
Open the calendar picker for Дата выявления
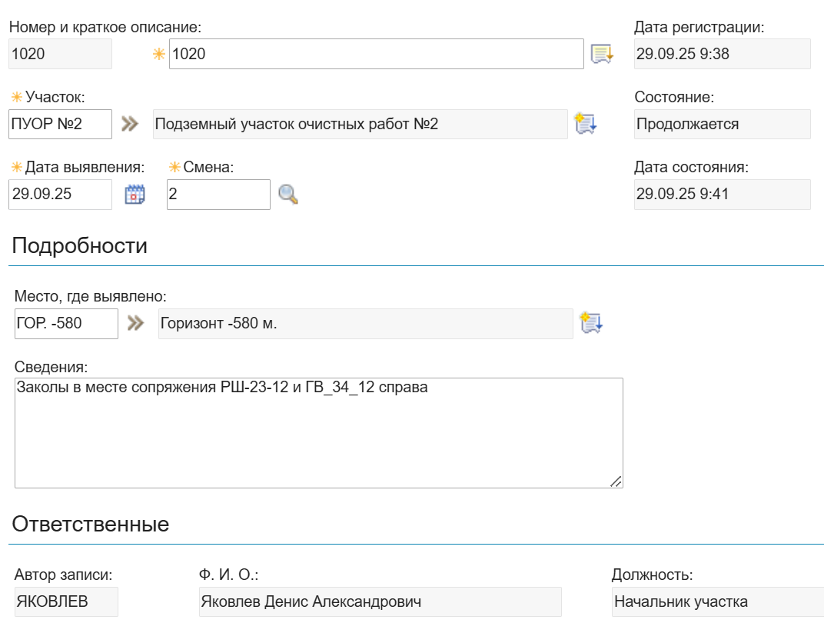(137, 193)
